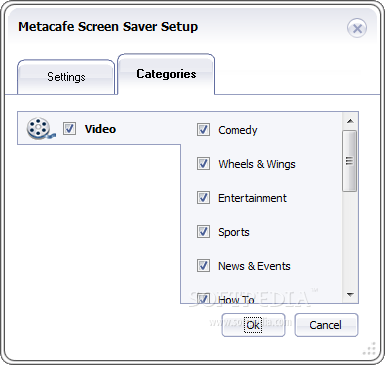The image size is (385, 365).
Task: Select the Video label text
Action: (100, 129)
